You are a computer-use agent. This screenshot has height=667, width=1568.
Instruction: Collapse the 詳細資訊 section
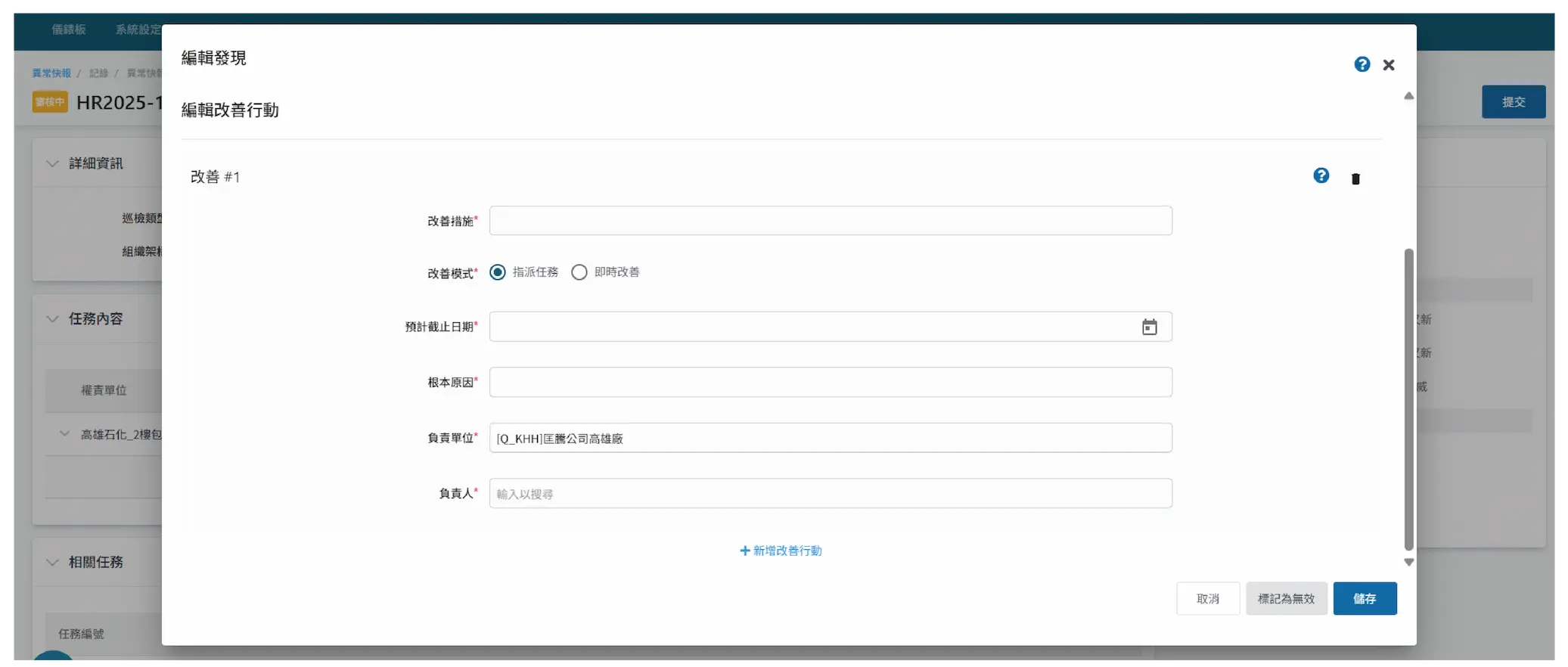tap(52, 163)
